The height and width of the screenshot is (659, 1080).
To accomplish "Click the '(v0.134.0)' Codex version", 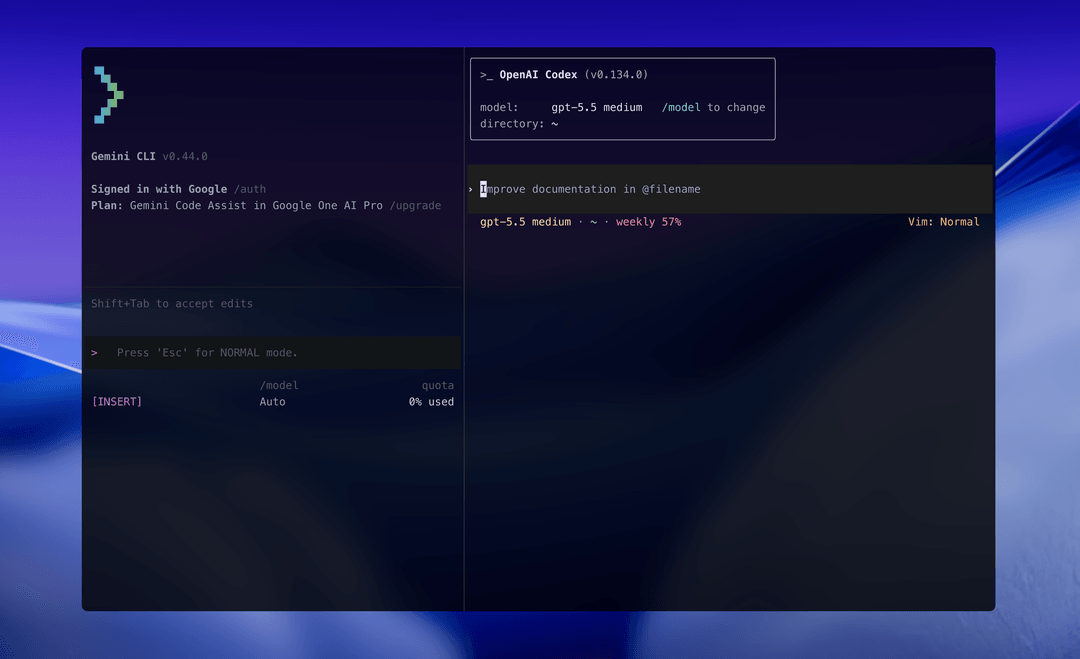I will click(x=616, y=75).
